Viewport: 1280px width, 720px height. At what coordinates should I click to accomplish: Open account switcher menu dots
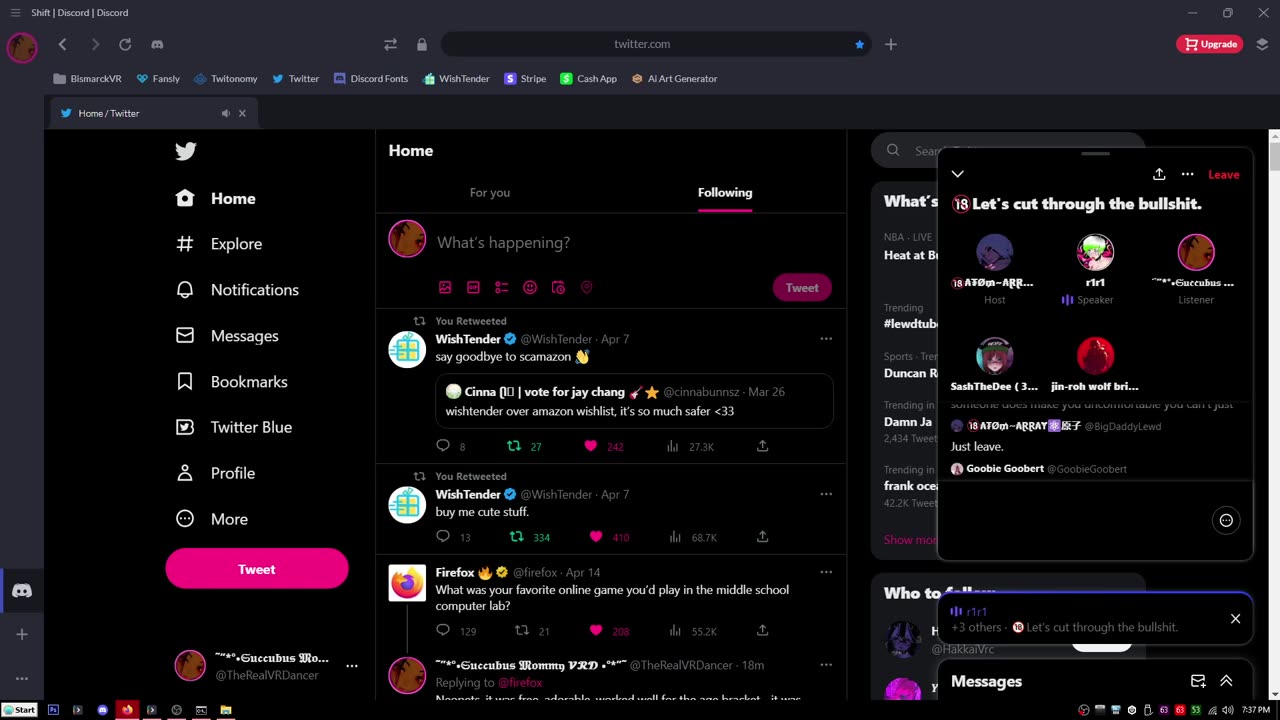(352, 665)
